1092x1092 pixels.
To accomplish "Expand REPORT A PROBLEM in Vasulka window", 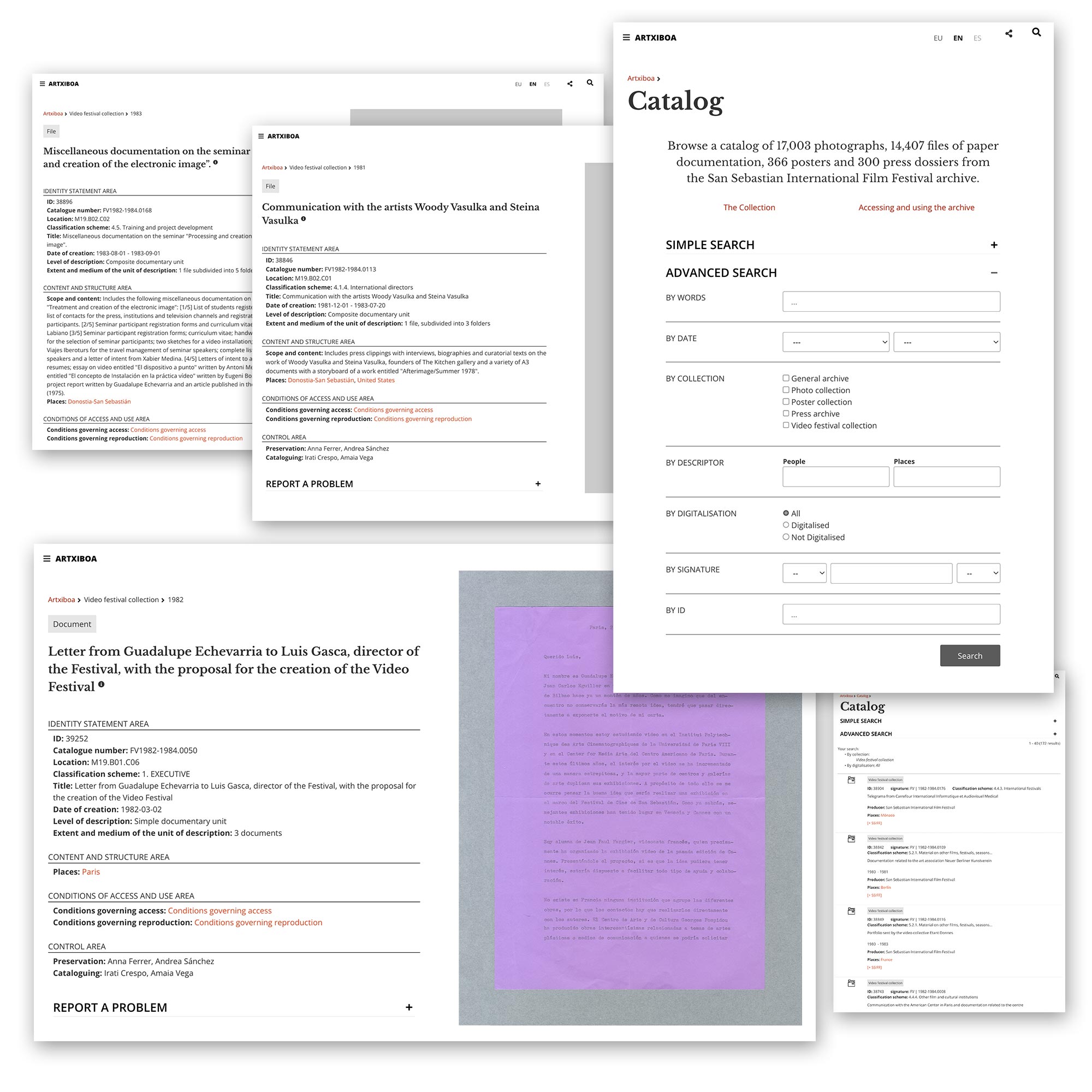I will click(538, 484).
